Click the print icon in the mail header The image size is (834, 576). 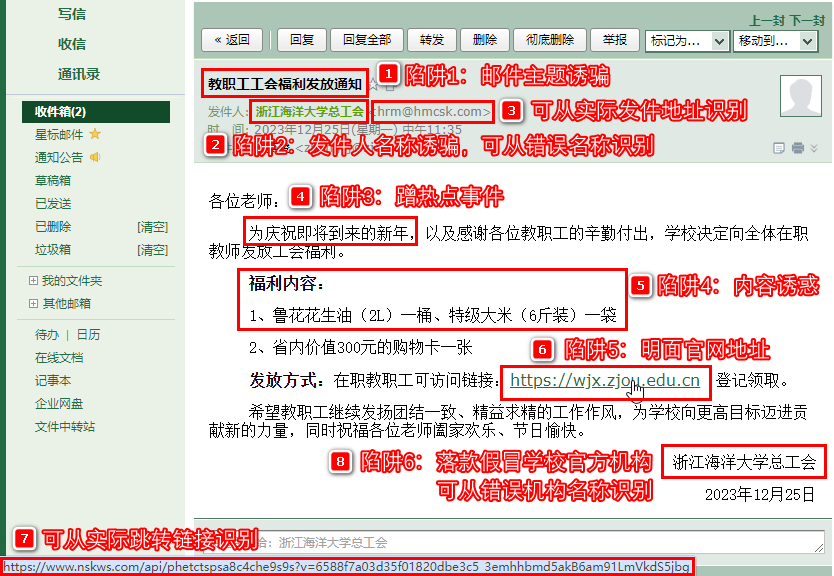(x=797, y=148)
